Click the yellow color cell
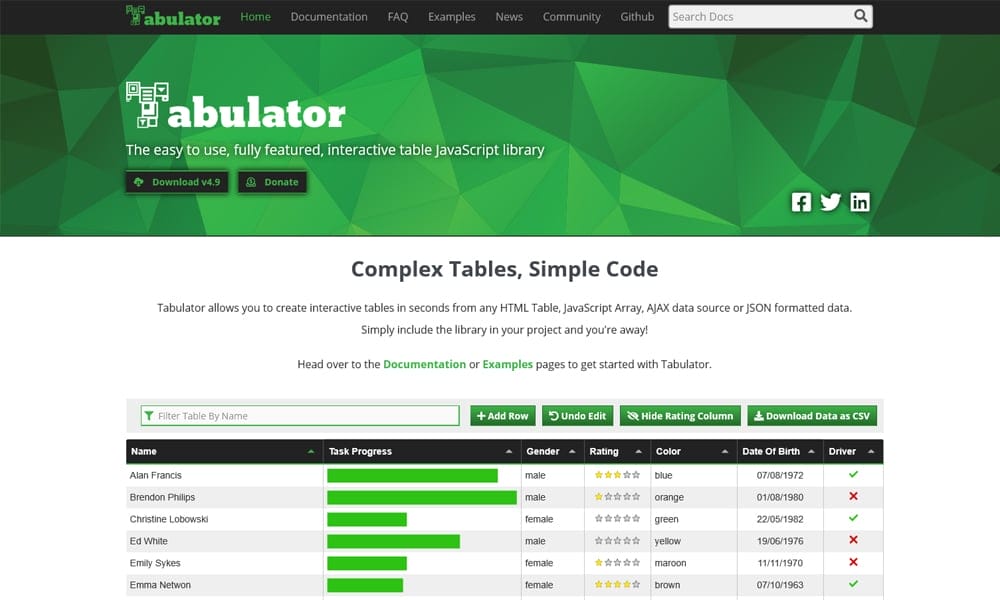Viewport: 1000px width, 600px height. pyautogui.click(x=694, y=541)
